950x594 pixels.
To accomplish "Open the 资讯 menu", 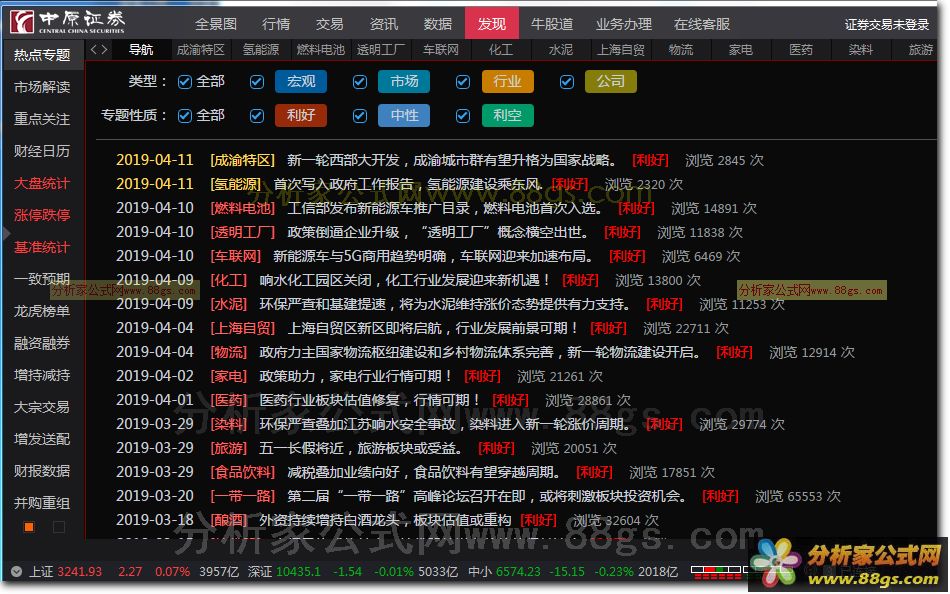I will (384, 24).
